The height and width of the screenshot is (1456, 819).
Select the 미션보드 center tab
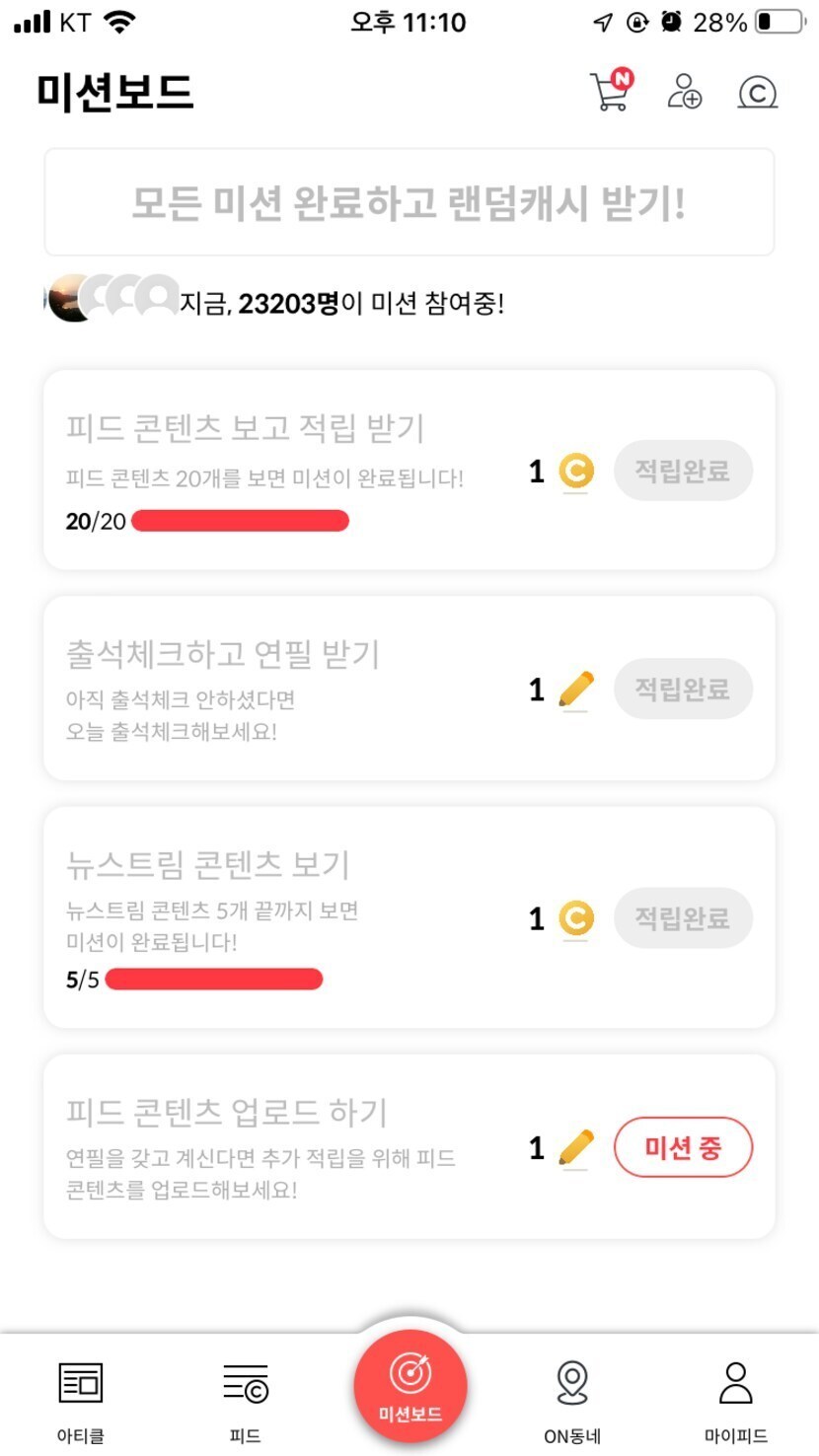[409, 1387]
